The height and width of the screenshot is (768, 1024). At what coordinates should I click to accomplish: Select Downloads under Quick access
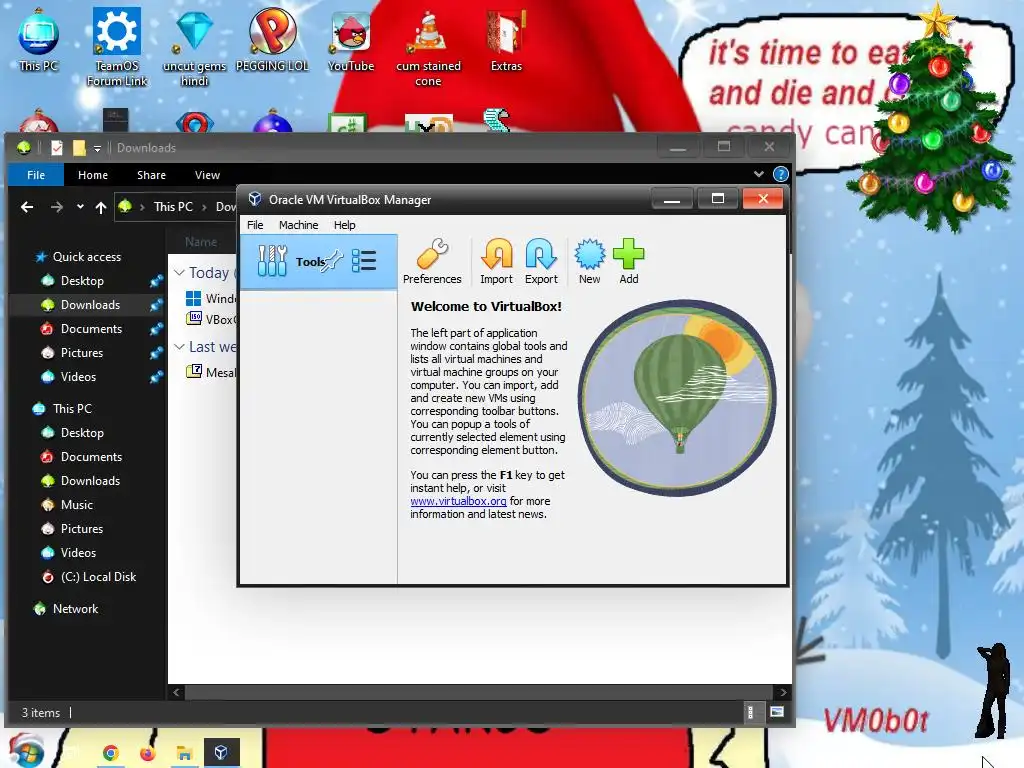coord(89,305)
